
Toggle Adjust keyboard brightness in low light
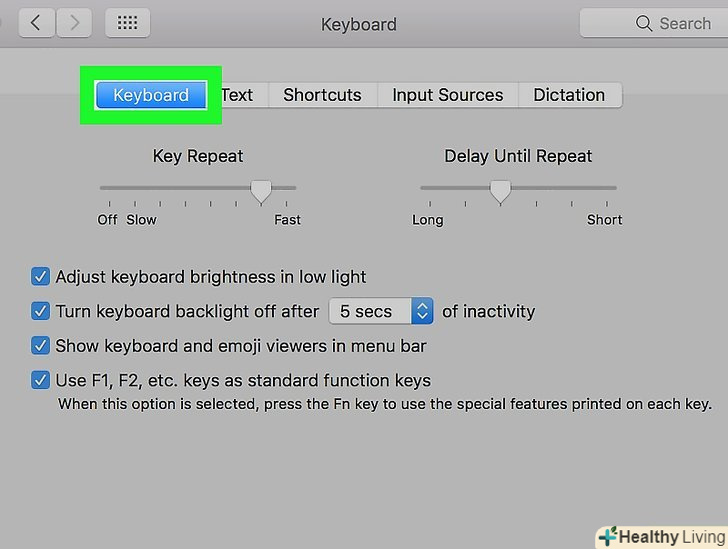coord(41,277)
